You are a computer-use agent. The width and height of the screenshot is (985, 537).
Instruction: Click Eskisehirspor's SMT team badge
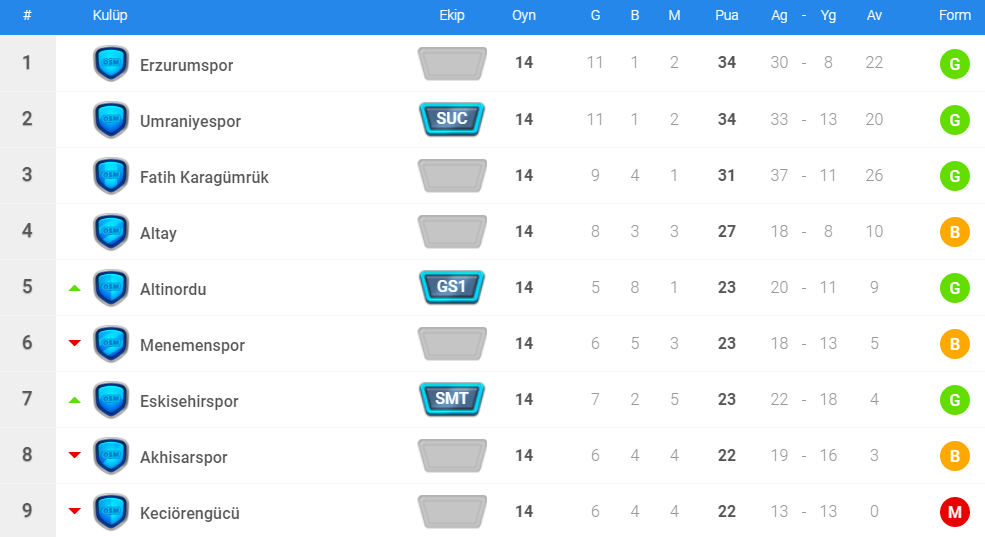pyautogui.click(x=452, y=399)
